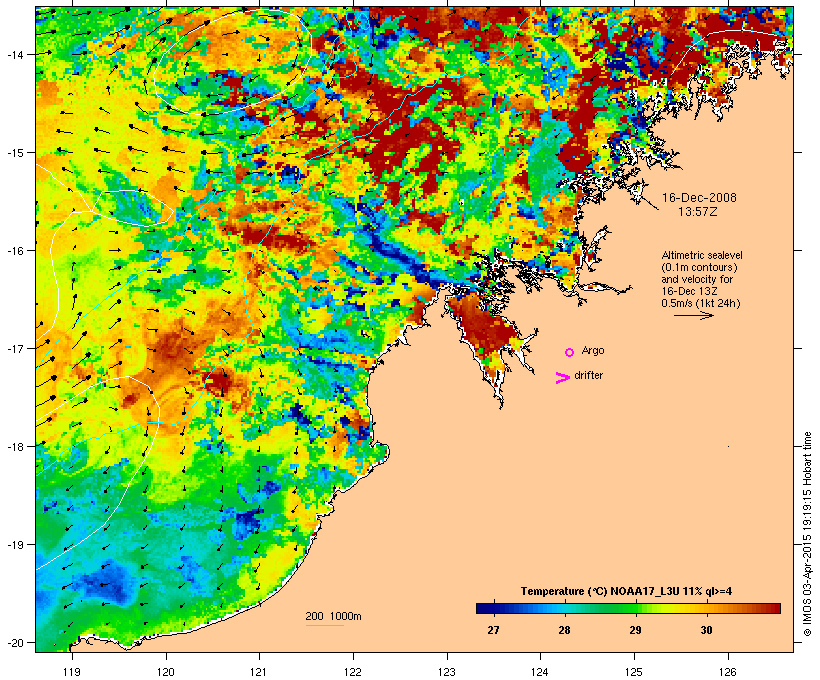Image resolution: width=820 pixels, height=680 pixels.
Task: Click the '16-Dec-2008' date label
Action: 699,198
